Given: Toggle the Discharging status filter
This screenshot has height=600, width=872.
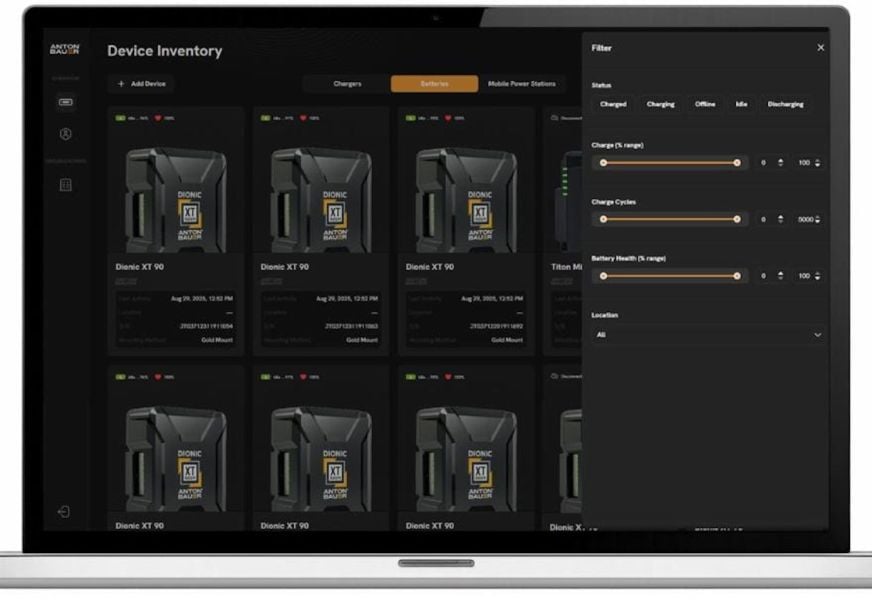Looking at the screenshot, I should pyautogui.click(x=785, y=105).
